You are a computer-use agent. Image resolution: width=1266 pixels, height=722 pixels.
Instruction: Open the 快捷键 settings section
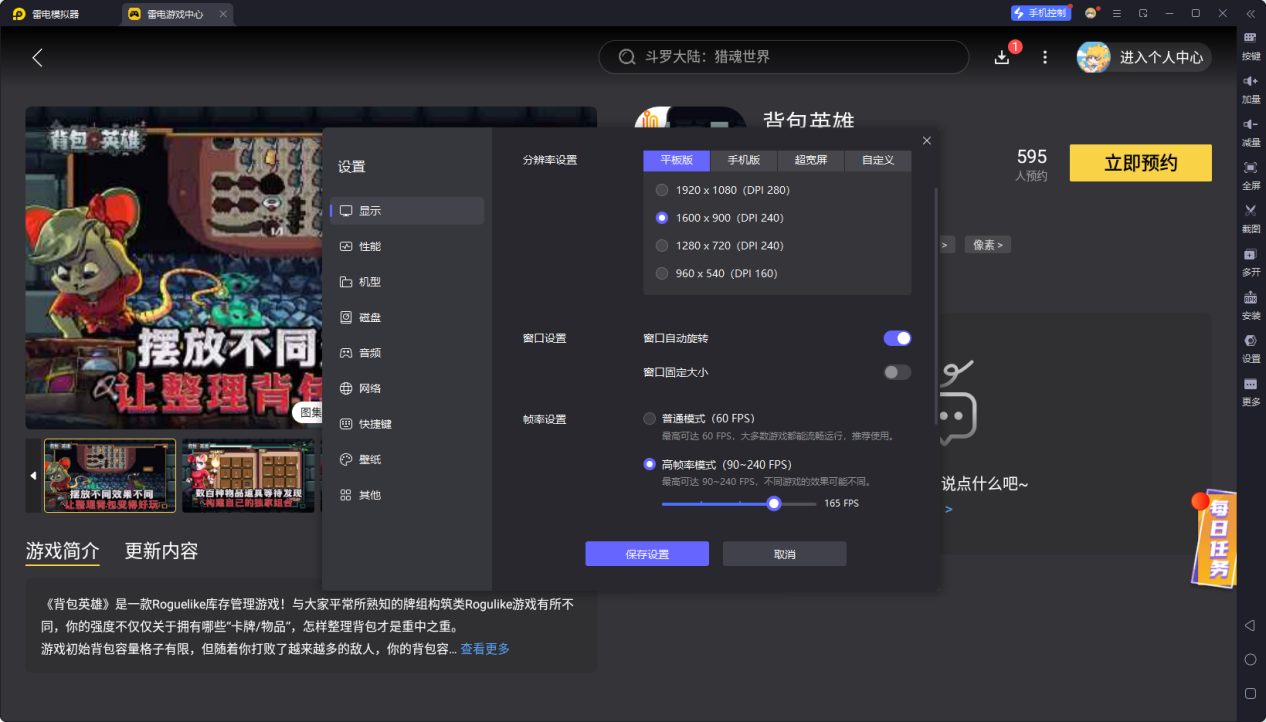tap(407, 424)
